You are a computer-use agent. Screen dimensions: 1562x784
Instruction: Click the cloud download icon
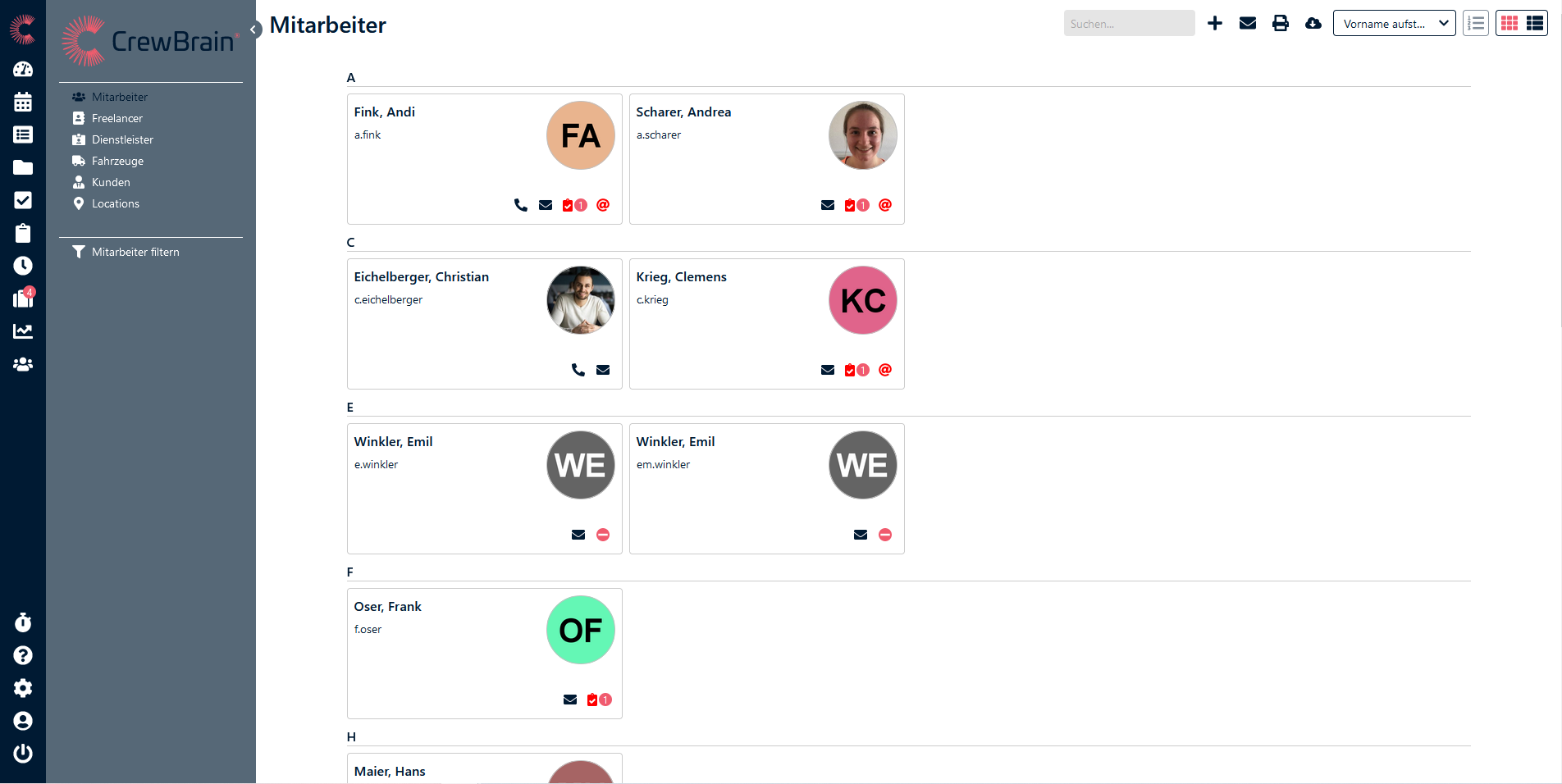click(x=1313, y=24)
